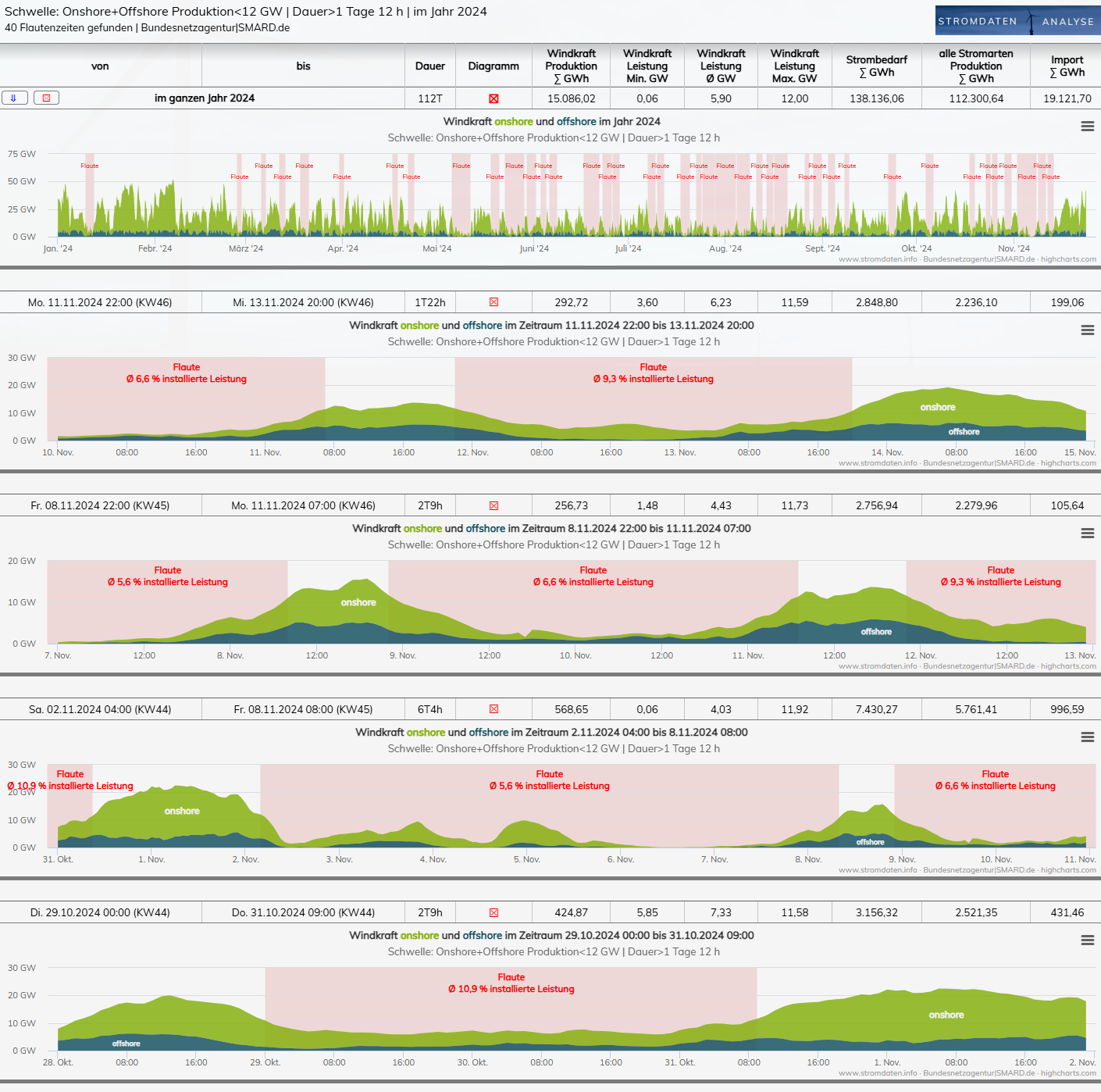The width and height of the screenshot is (1101, 1092).
Task: Toggle diagram checkbox for whole year 2024 row
Action: (x=493, y=99)
